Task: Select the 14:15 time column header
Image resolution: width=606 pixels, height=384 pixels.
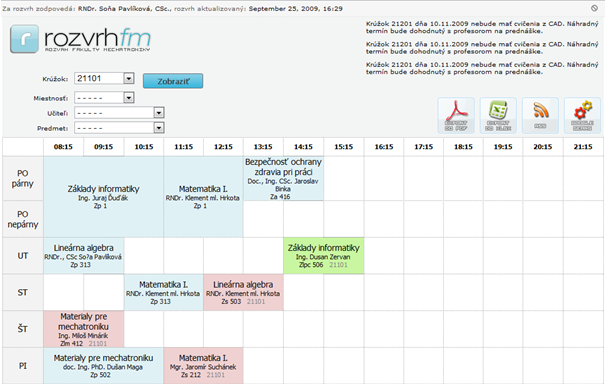Action: (x=303, y=147)
